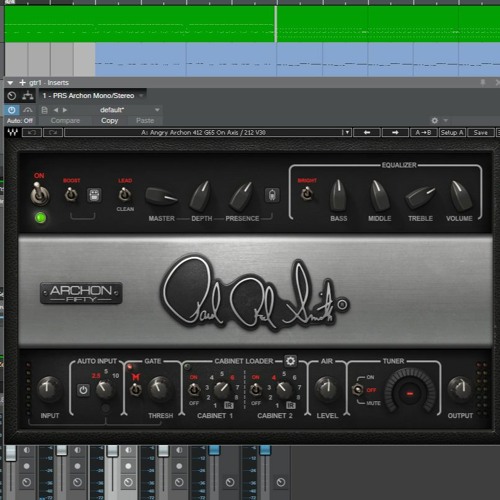
Task: Click the gate THRESH knob
Action: 159,388
